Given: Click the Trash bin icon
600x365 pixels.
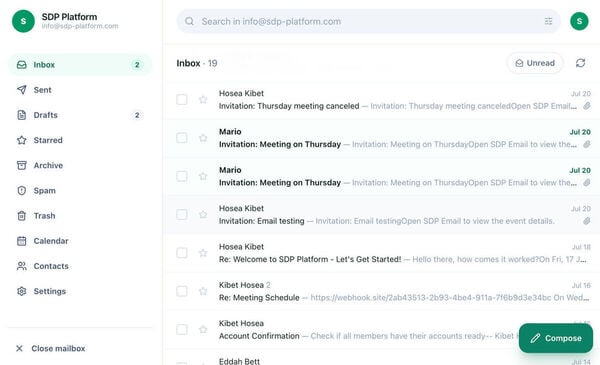Looking at the screenshot, I should click(22, 216).
